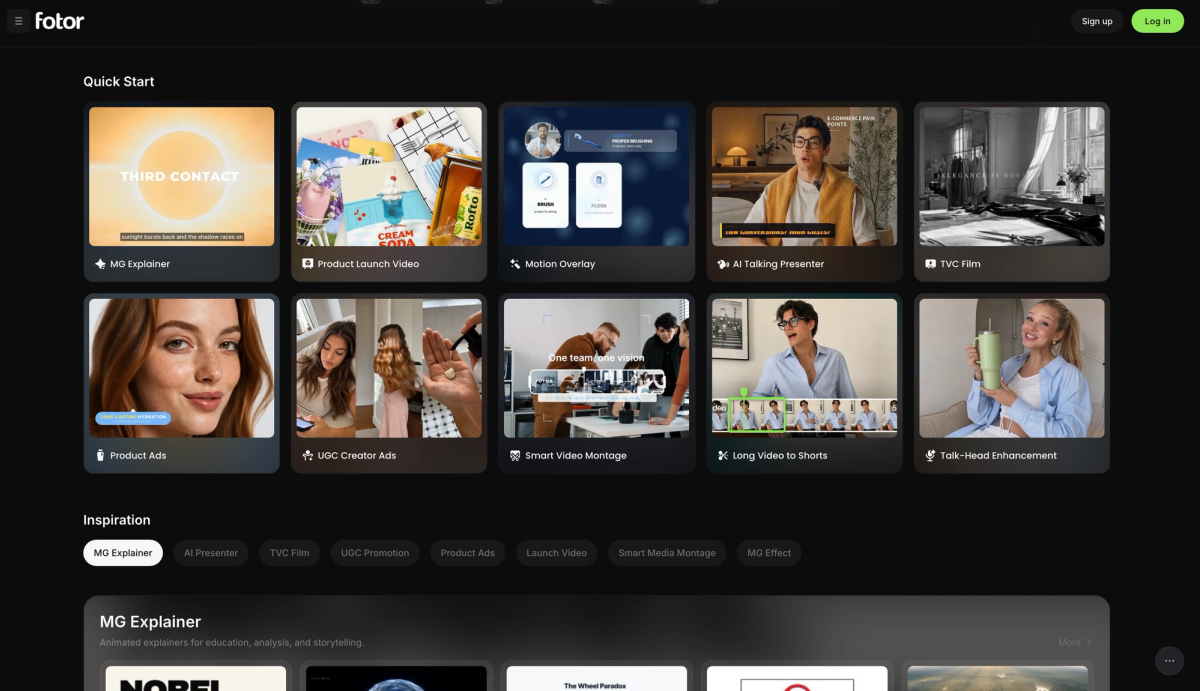Open the Third Contact MG Explainer thumbnail
Image resolution: width=1200 pixels, height=691 pixels.
click(x=181, y=176)
